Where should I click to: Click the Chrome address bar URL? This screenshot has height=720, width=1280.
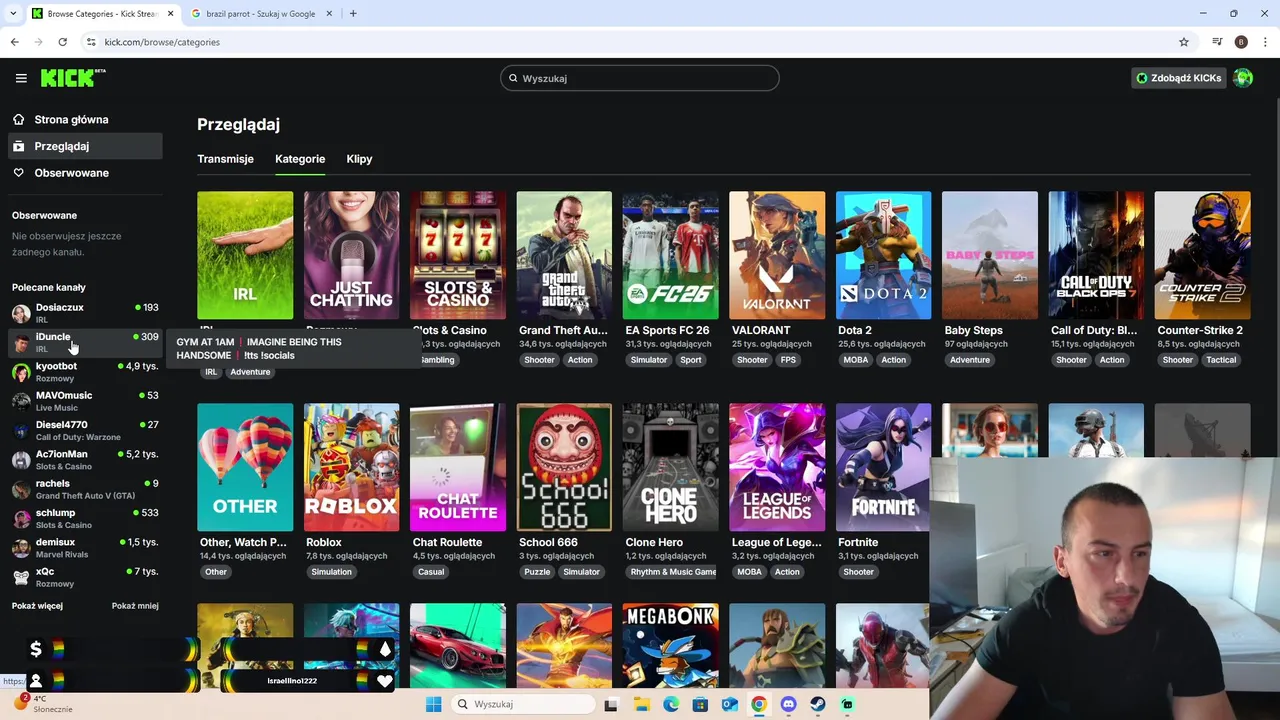coord(162,42)
